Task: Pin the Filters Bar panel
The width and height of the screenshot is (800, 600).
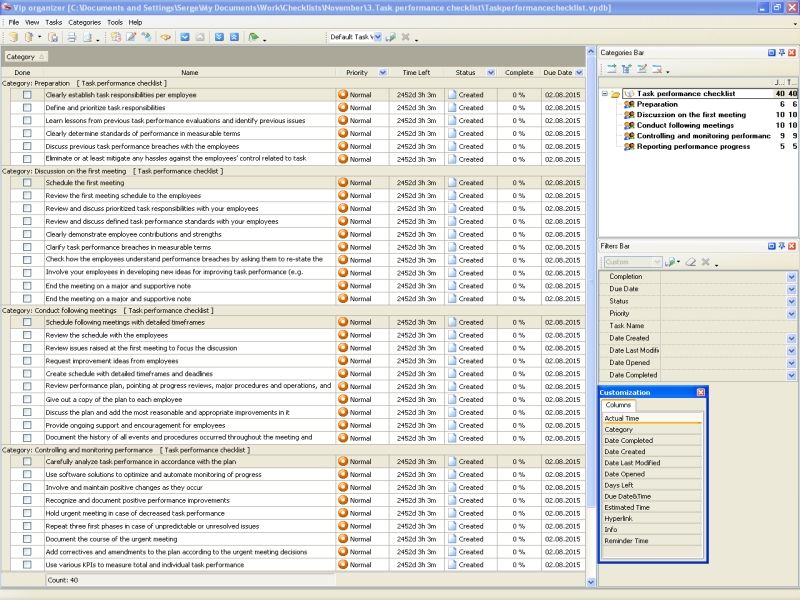Action: [x=782, y=245]
